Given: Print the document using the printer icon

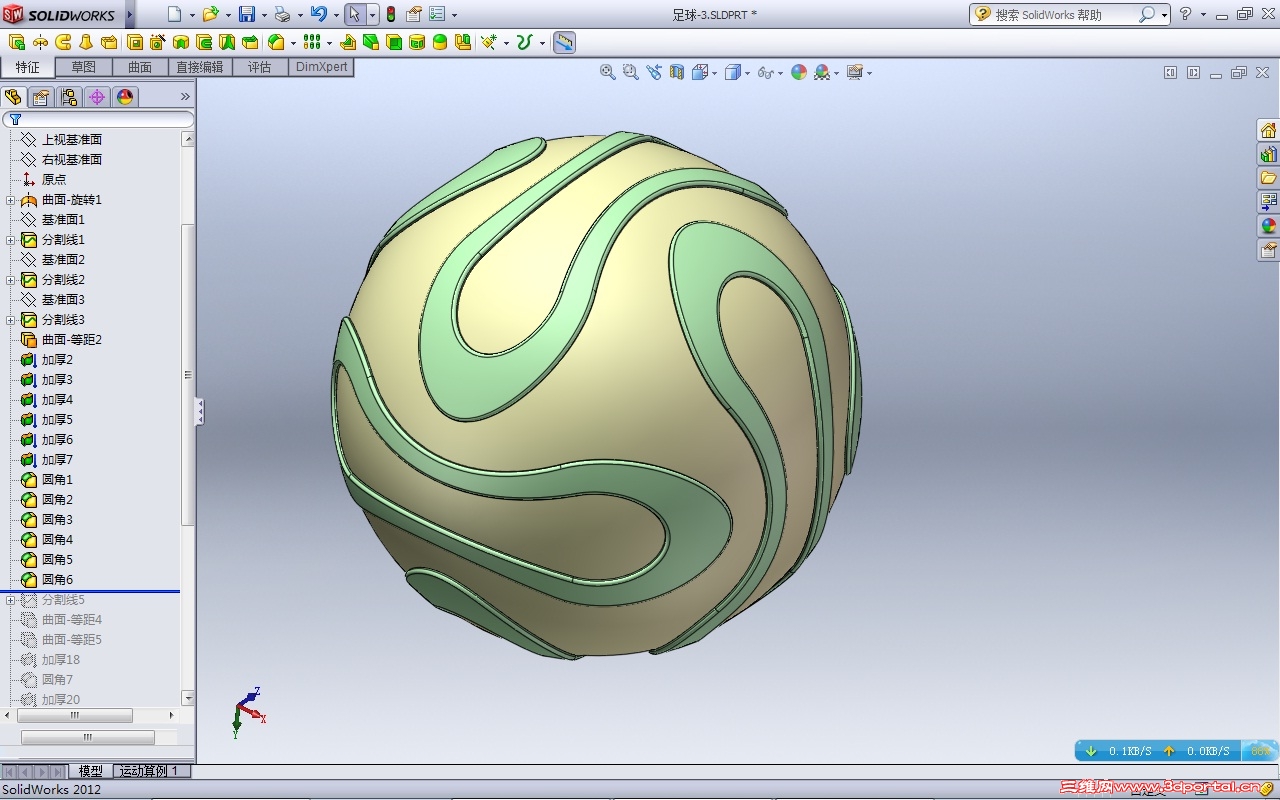Looking at the screenshot, I should [282, 14].
